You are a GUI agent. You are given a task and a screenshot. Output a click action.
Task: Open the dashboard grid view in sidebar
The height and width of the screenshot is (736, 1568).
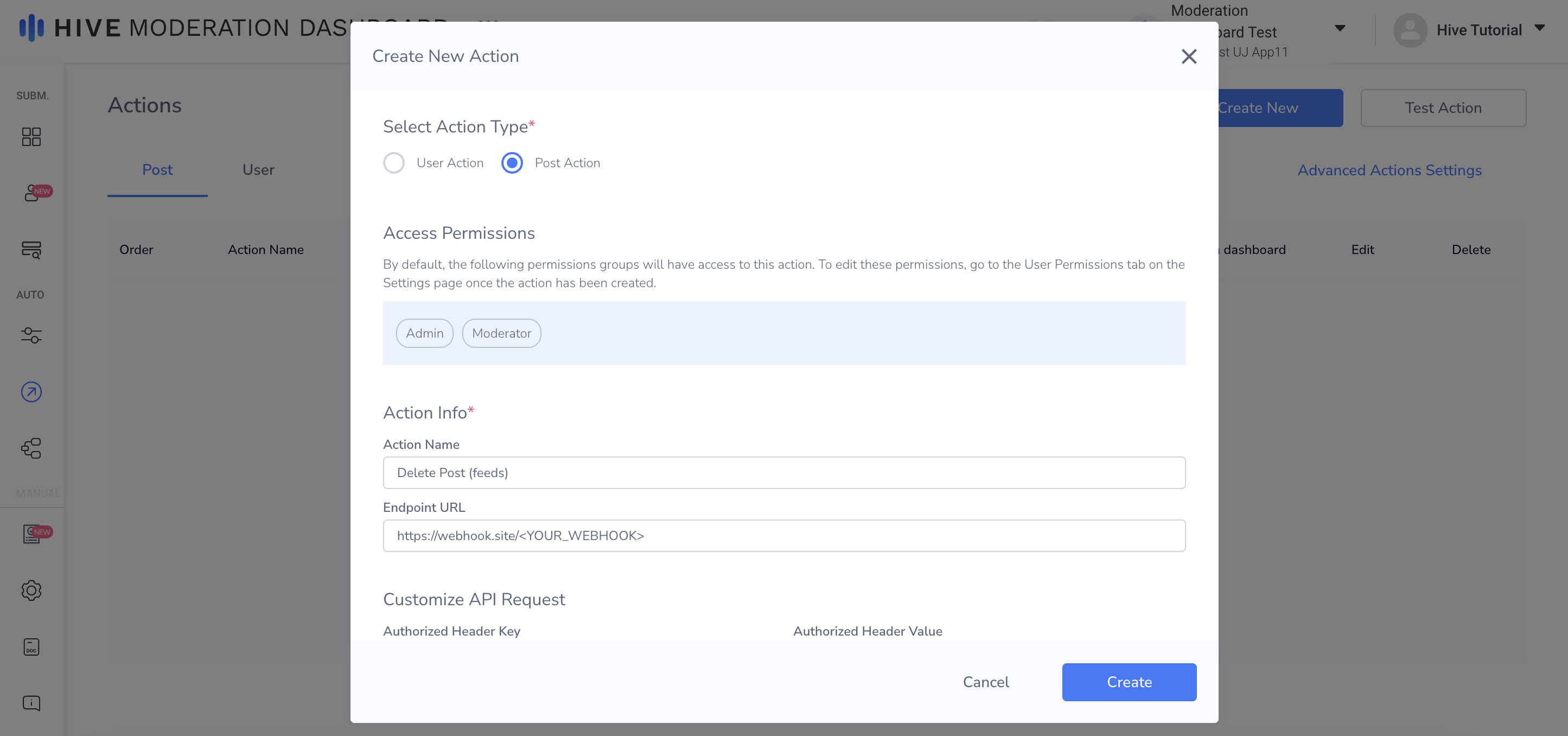click(31, 136)
